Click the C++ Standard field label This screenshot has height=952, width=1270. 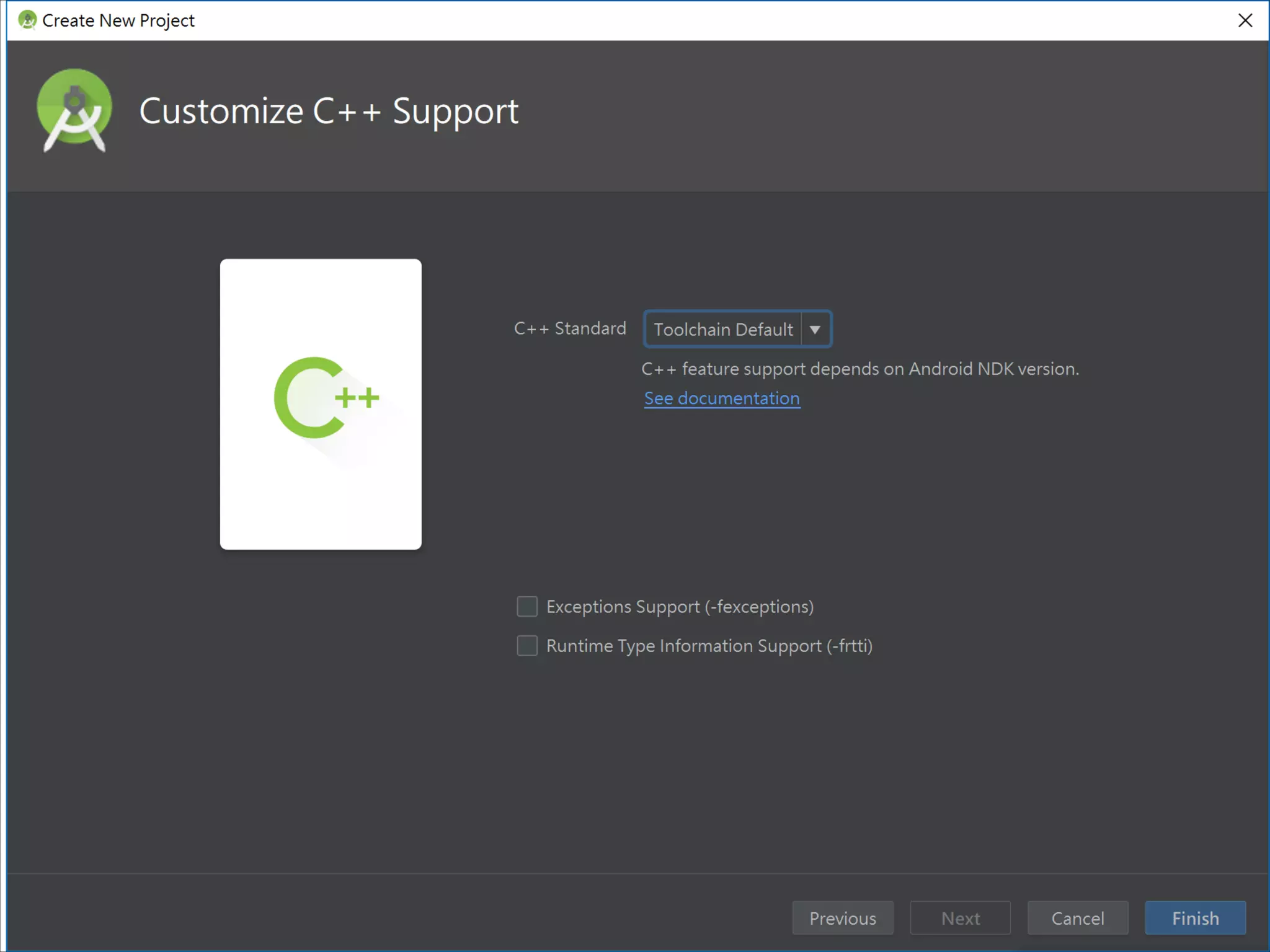tap(570, 328)
